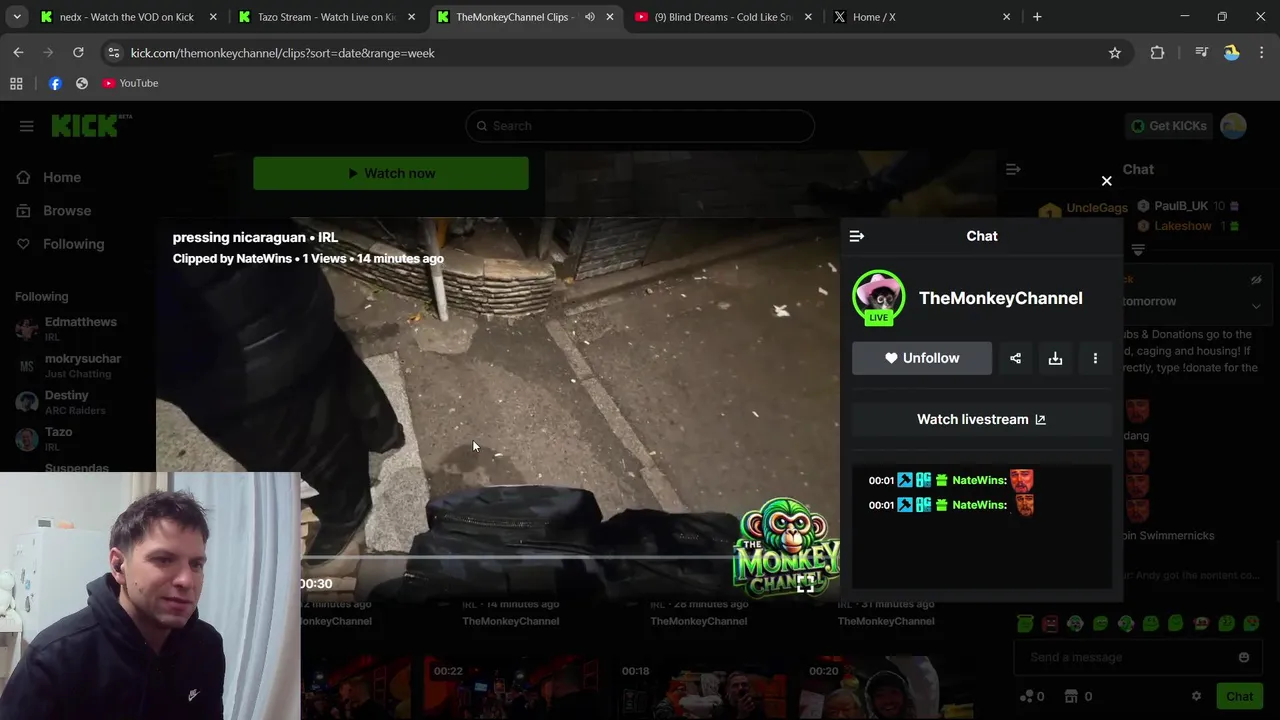Reload the page
1280x720 pixels.
(78, 53)
